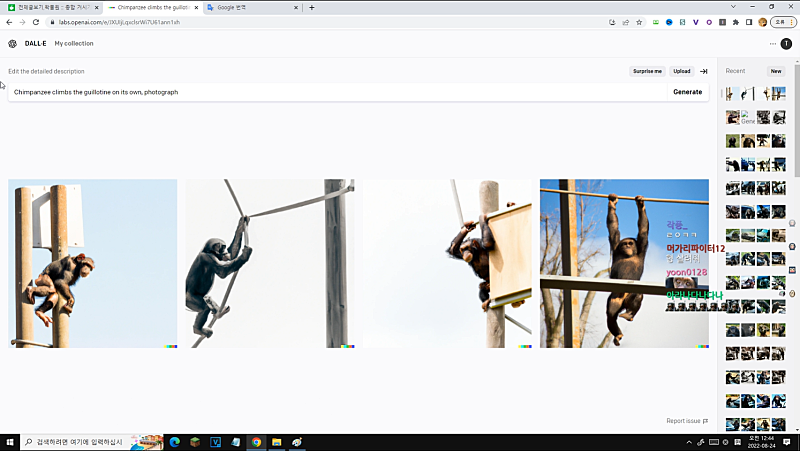
Task: Open the blue circular extension icon
Action: 669,22
